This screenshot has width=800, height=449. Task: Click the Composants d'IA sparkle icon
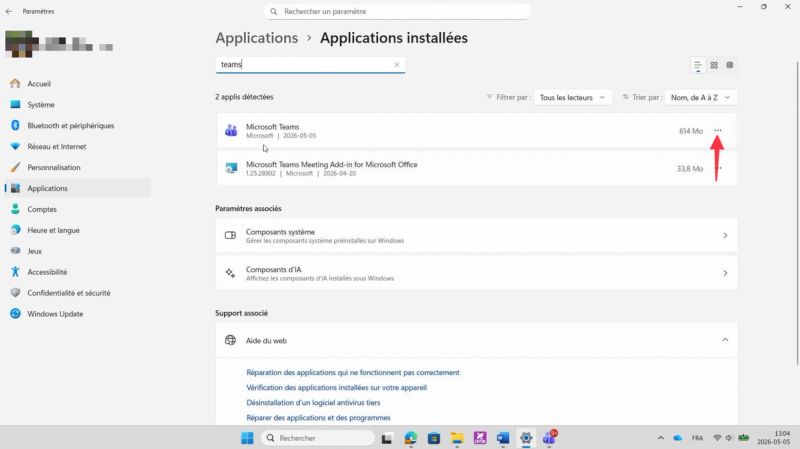click(x=230, y=273)
